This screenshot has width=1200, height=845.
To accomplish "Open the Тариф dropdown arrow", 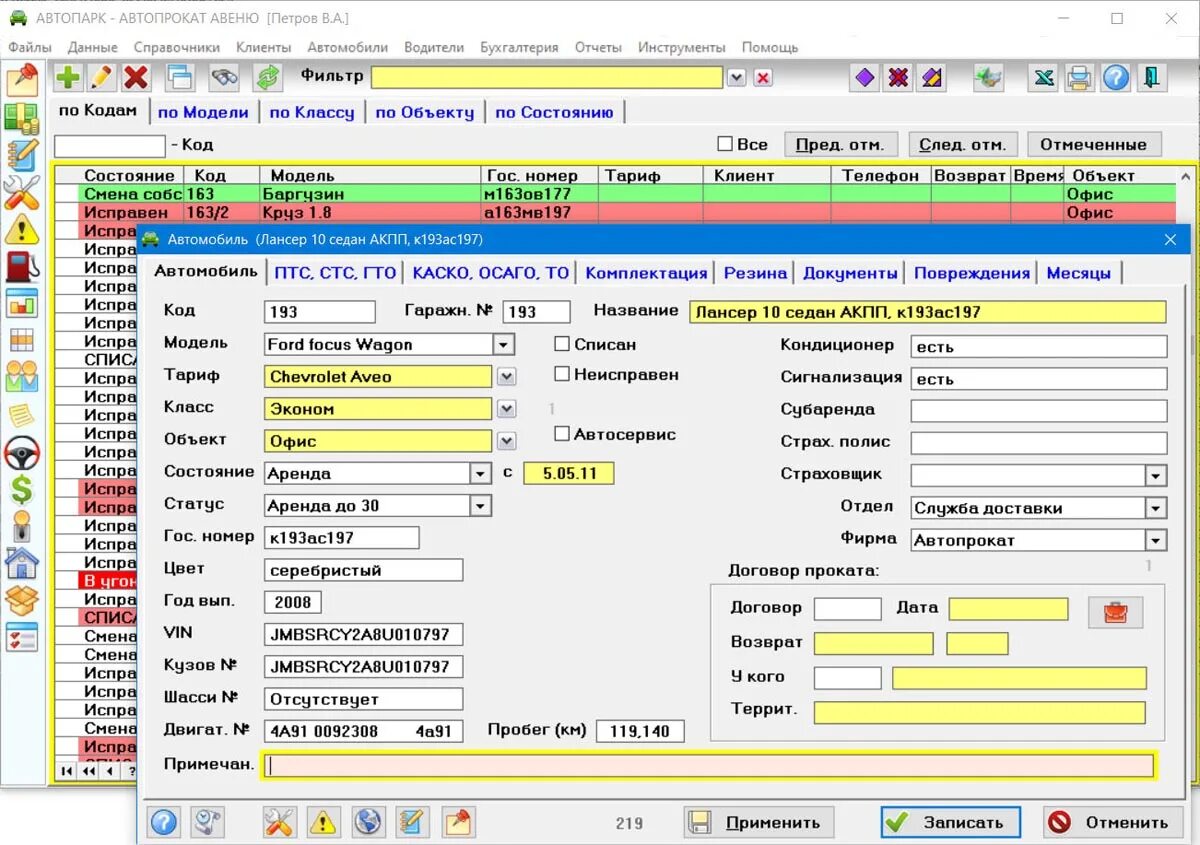I will [507, 377].
